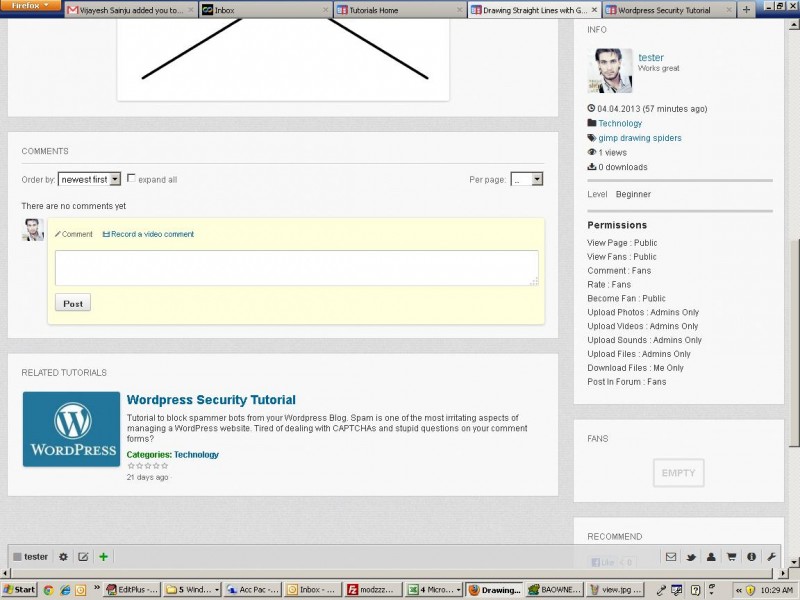Click the green plus icon in member toolbar

tap(104, 557)
